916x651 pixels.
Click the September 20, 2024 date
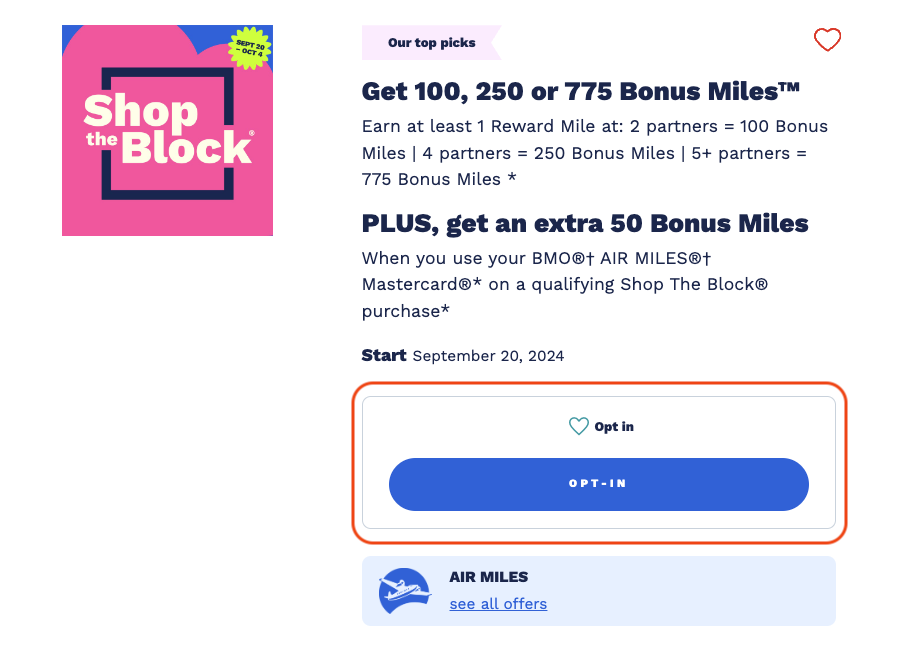click(488, 356)
